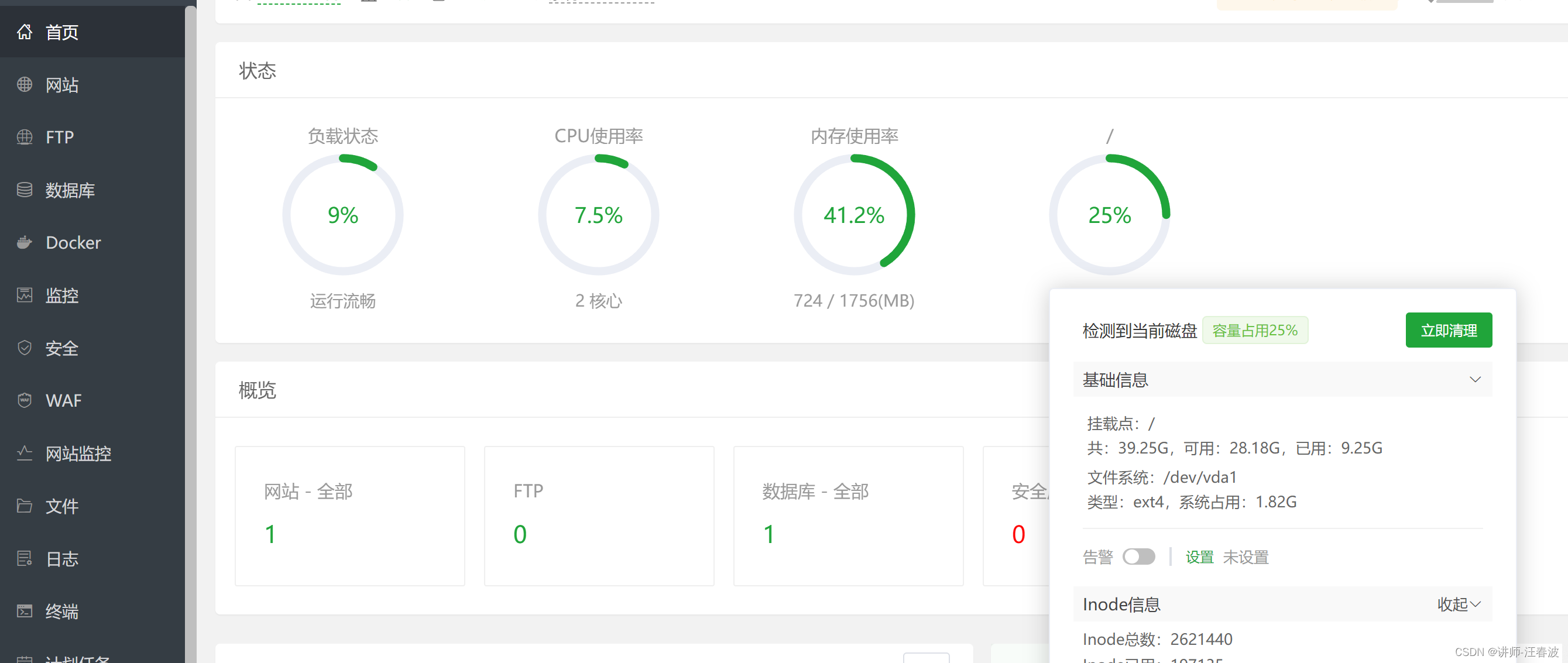
Task: Click the 运行流畅 status text
Action: 343,301
